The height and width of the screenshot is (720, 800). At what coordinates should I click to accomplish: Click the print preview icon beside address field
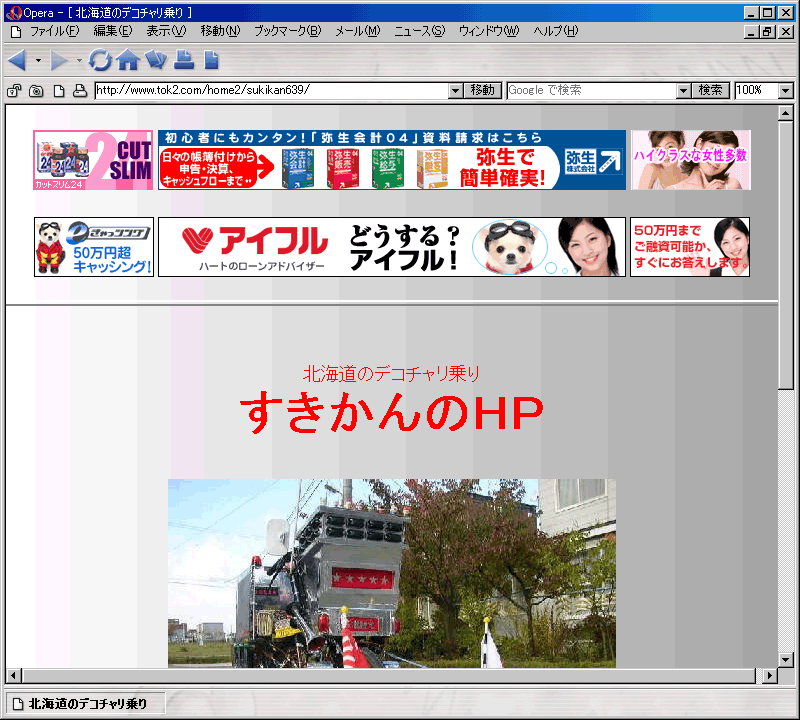tap(80, 91)
